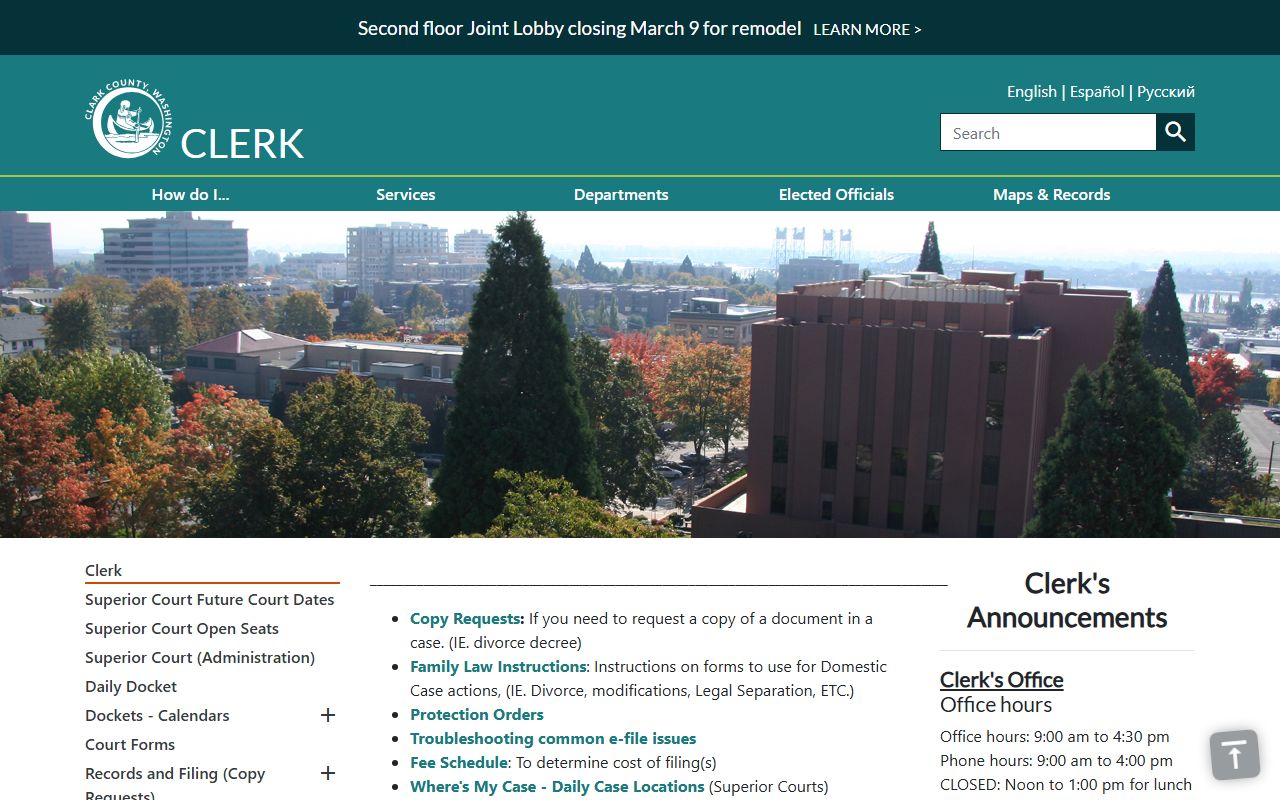The height and width of the screenshot is (800, 1280).
Task: Open the Clerk's Office heading link
Action: tap(1001, 680)
